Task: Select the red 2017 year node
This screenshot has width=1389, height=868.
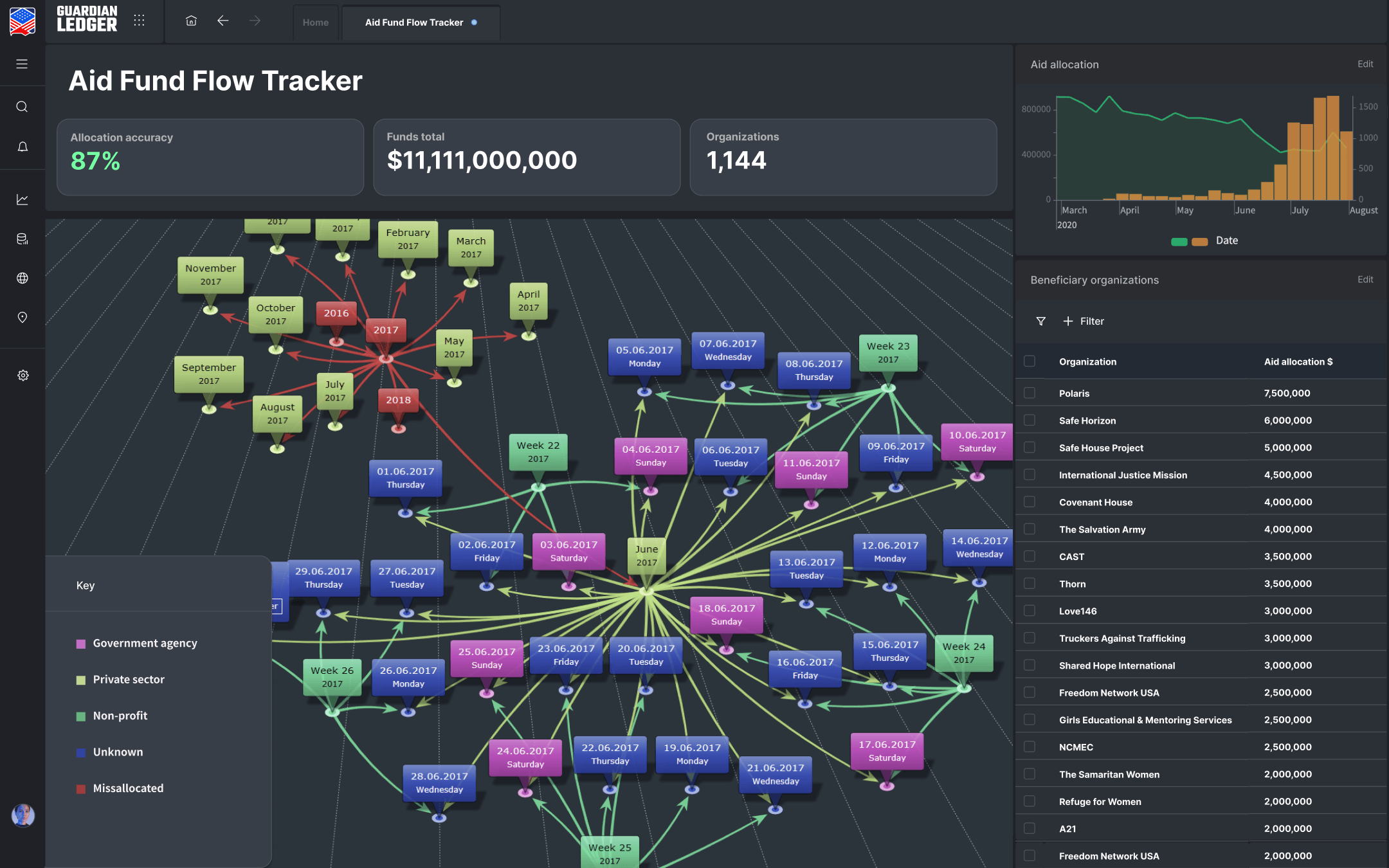Action: click(x=386, y=330)
